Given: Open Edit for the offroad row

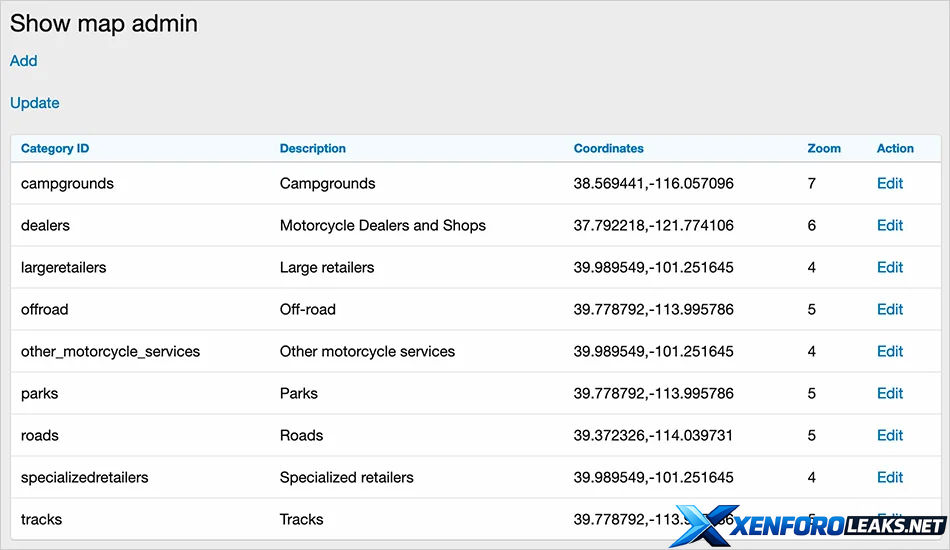Looking at the screenshot, I should point(889,310).
